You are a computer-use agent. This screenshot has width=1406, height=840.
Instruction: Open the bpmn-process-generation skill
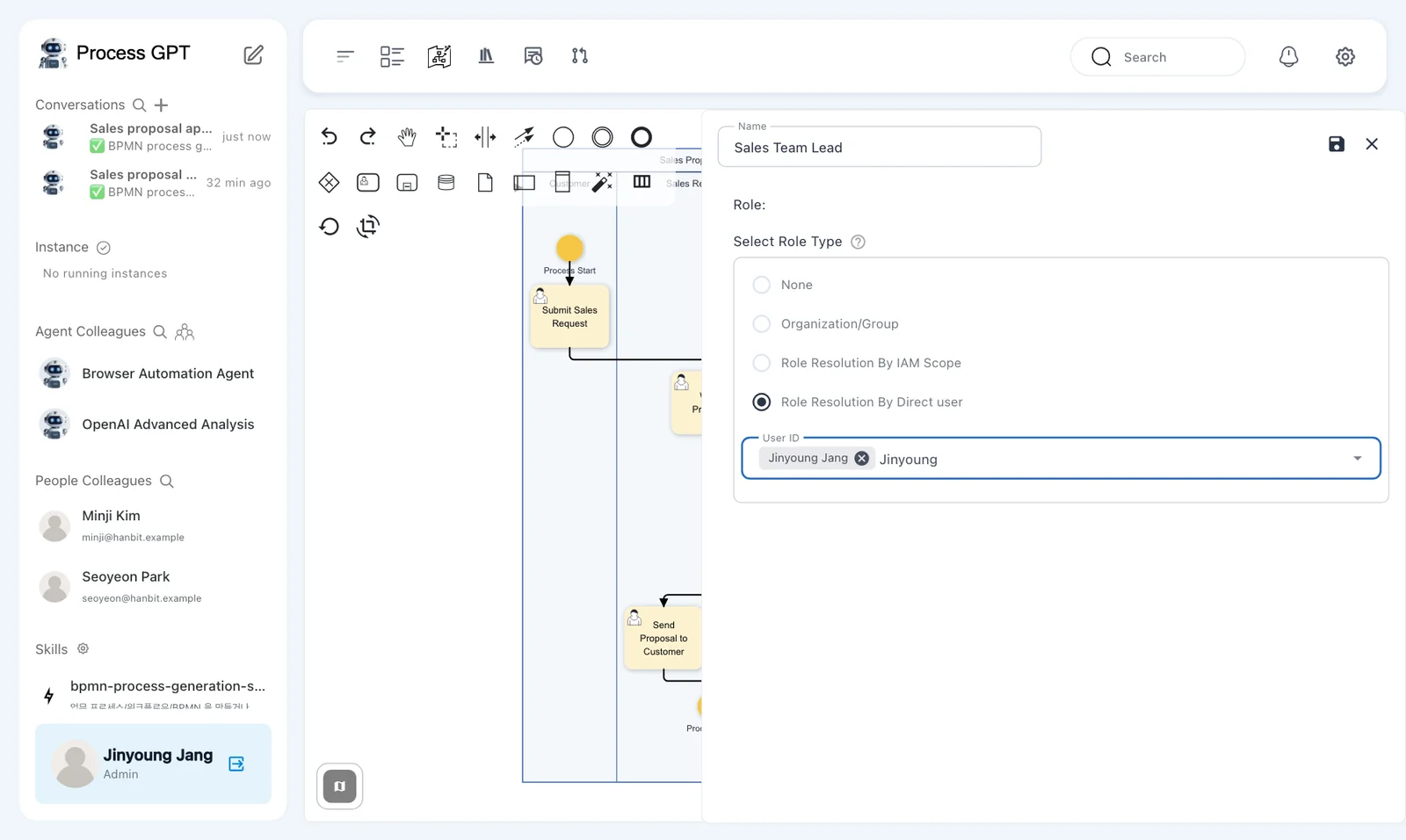(153, 694)
